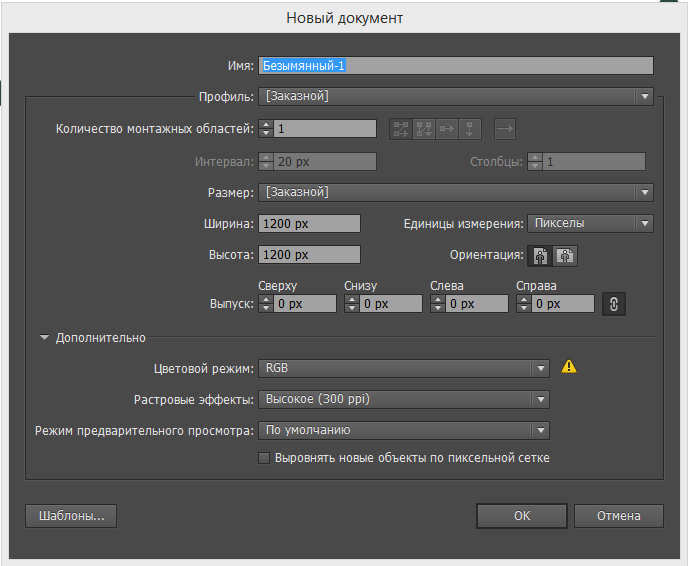
Task: Toggle the bleed link chain icon
Action: tap(614, 304)
